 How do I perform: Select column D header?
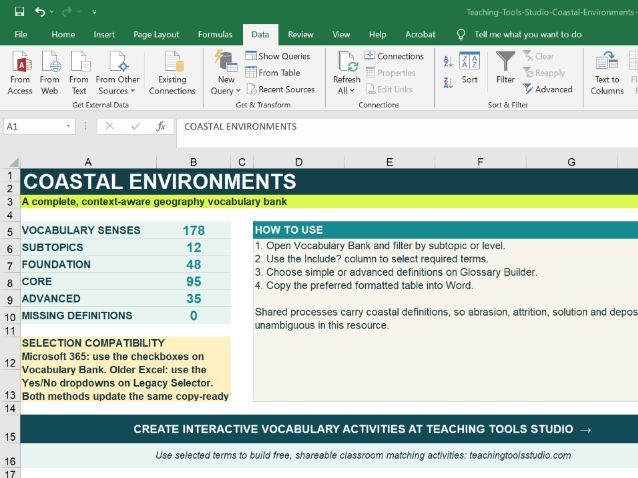(299, 162)
